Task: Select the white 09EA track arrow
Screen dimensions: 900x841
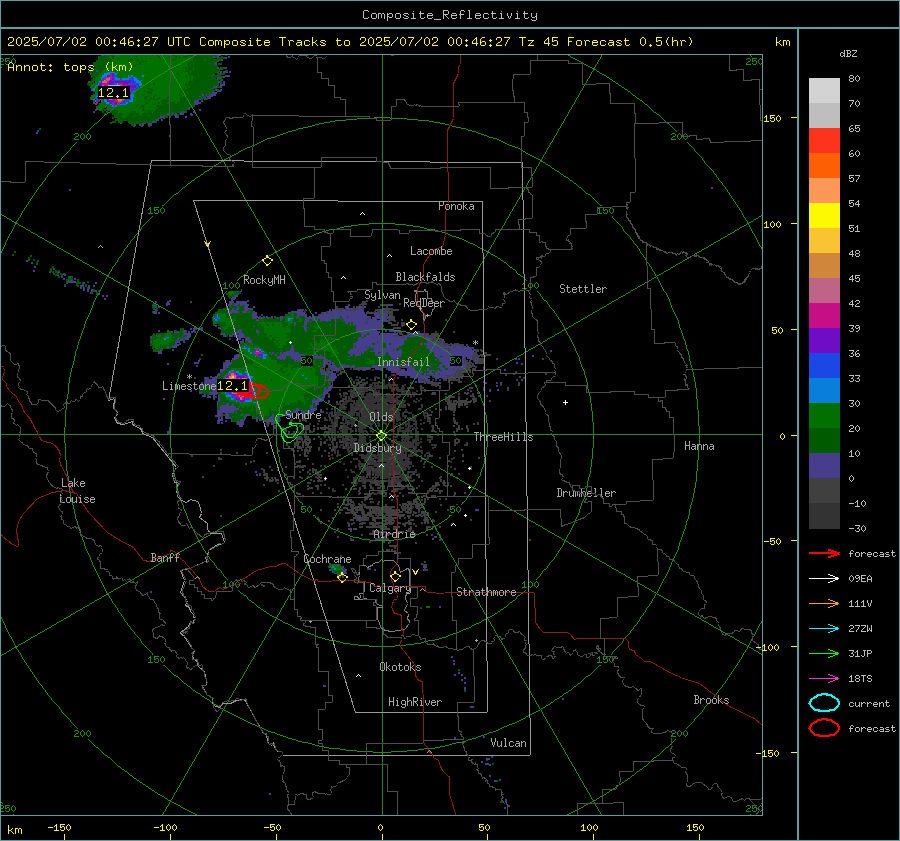Action: (824, 579)
